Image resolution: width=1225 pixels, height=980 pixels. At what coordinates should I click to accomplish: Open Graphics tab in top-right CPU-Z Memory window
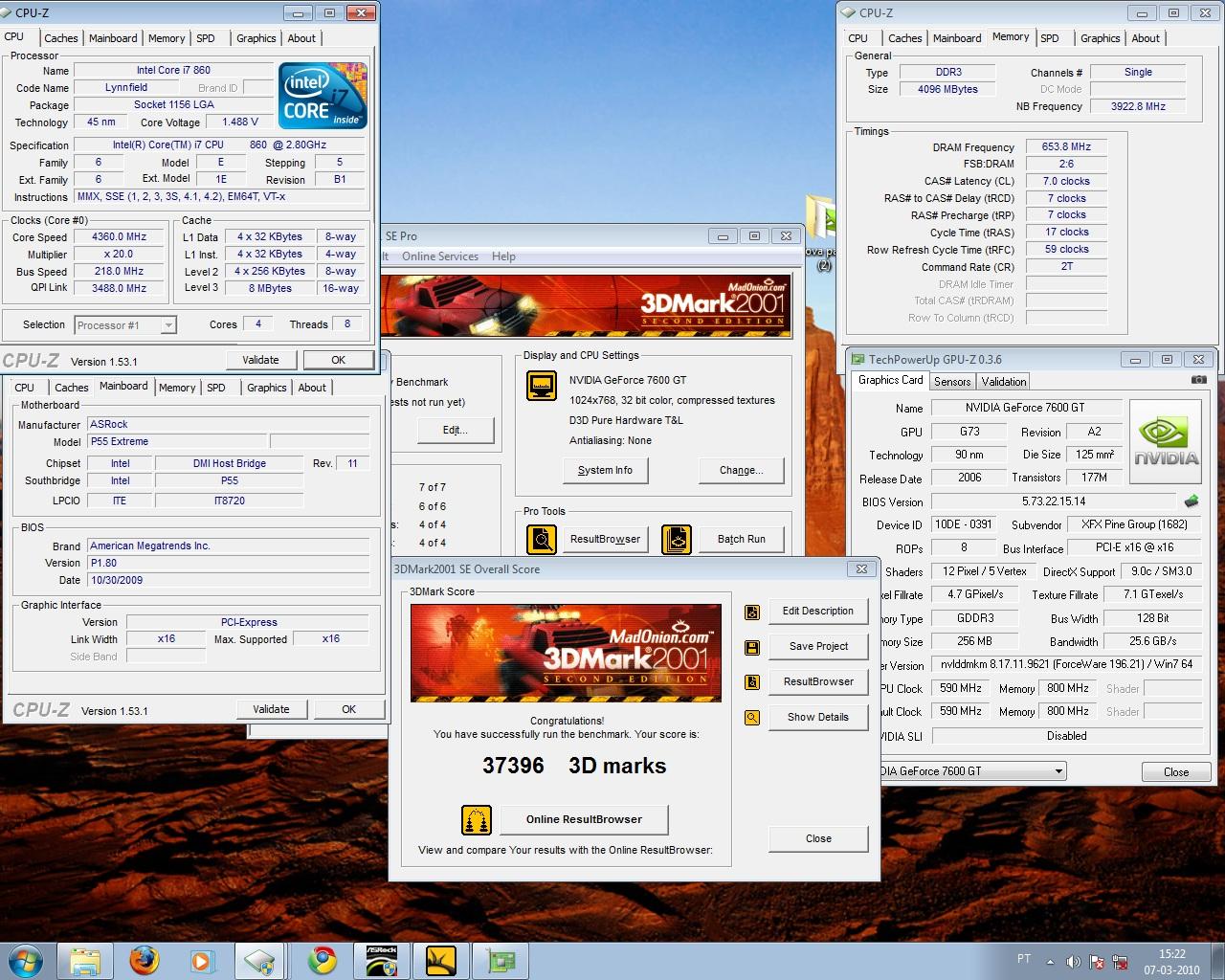[x=1100, y=38]
